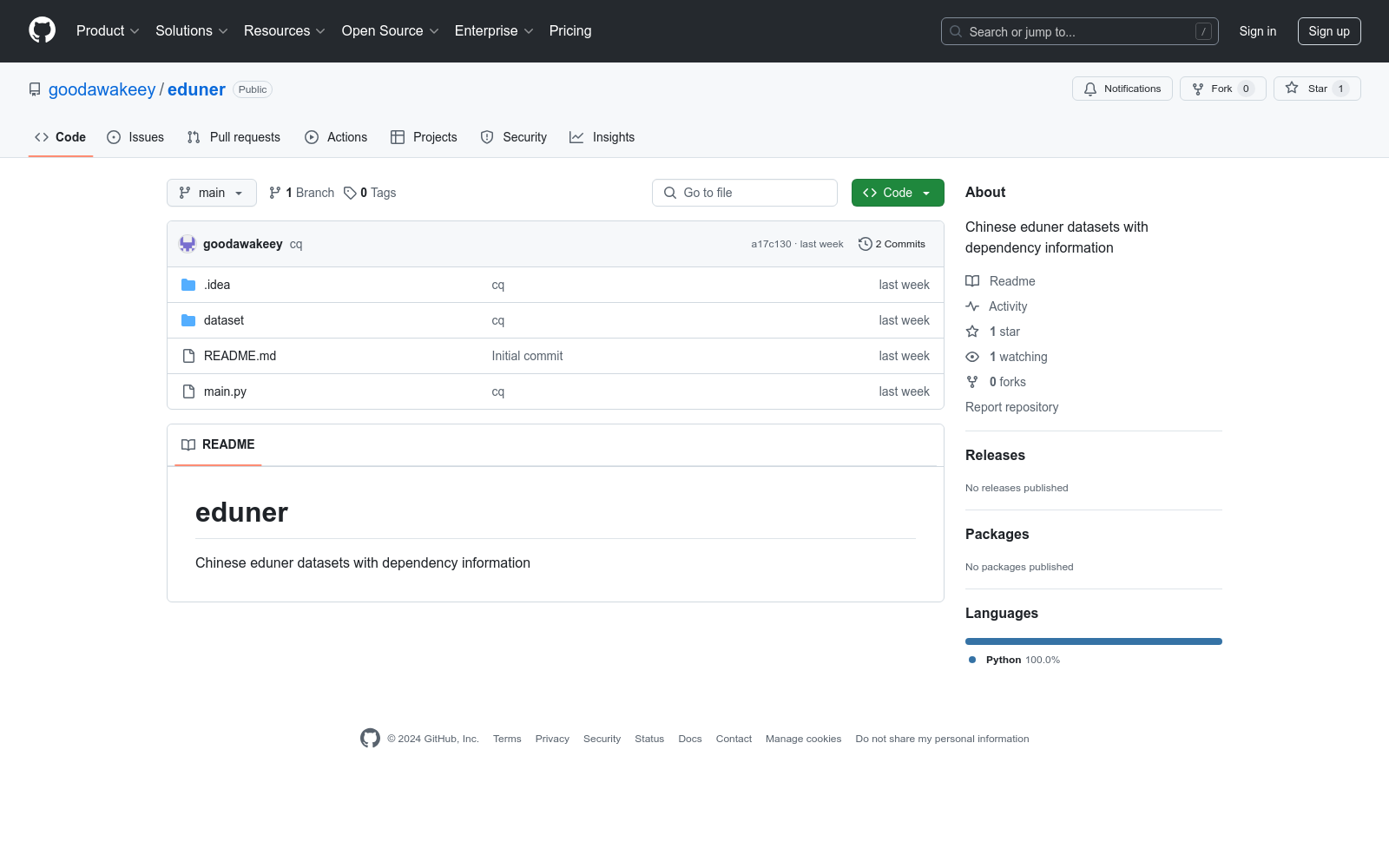The width and height of the screenshot is (1389, 868).
Task: Click the Notifications bell button
Action: coord(1122,89)
